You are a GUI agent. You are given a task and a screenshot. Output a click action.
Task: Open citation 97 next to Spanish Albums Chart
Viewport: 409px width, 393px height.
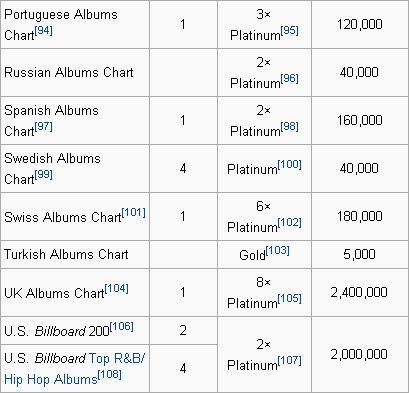(x=43, y=127)
